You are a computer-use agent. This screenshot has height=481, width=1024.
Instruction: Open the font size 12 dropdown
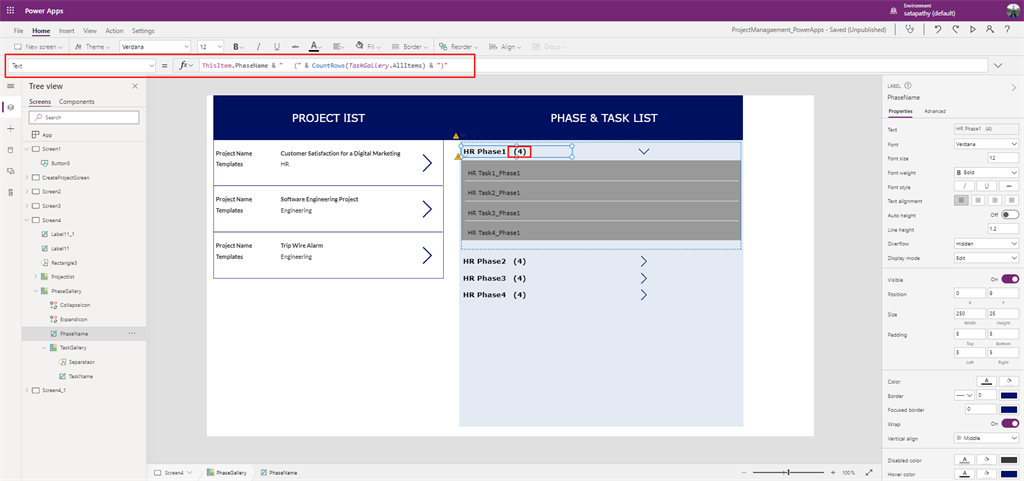coord(211,47)
